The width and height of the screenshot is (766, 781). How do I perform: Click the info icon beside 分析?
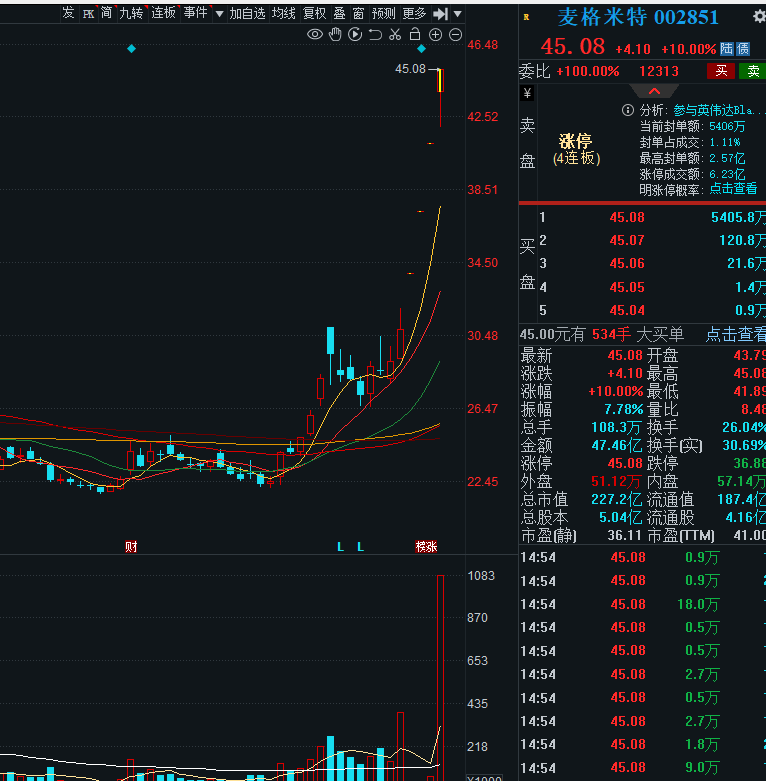click(x=628, y=110)
